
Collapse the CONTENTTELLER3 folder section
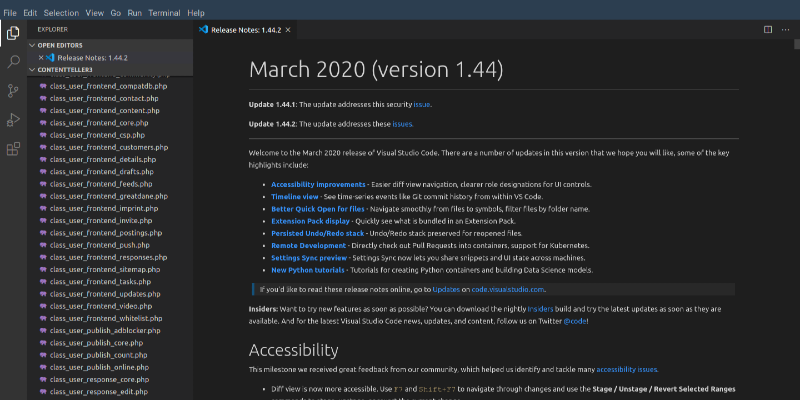[32, 69]
